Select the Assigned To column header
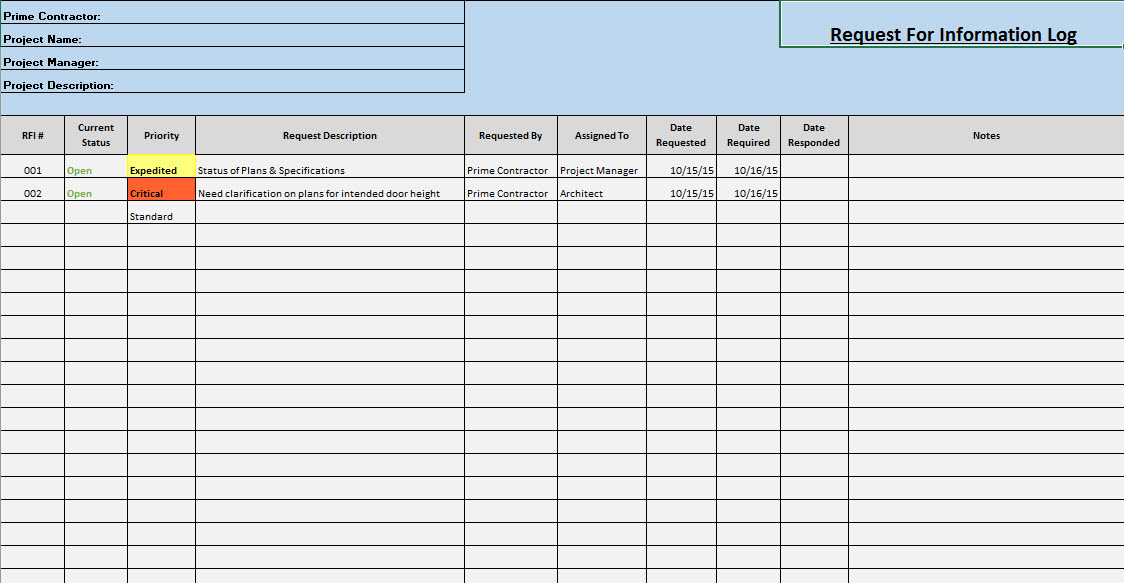This screenshot has width=1124, height=583. (x=602, y=136)
